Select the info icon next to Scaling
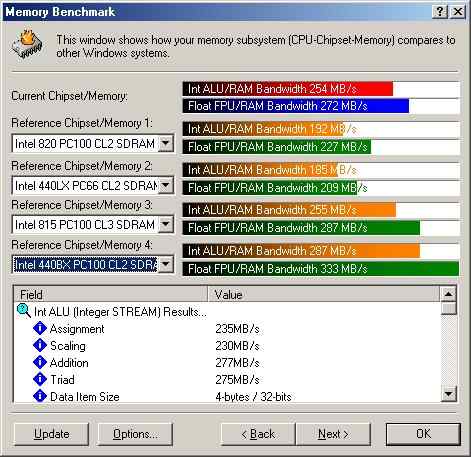The width and height of the screenshot is (471, 457). click(40, 345)
